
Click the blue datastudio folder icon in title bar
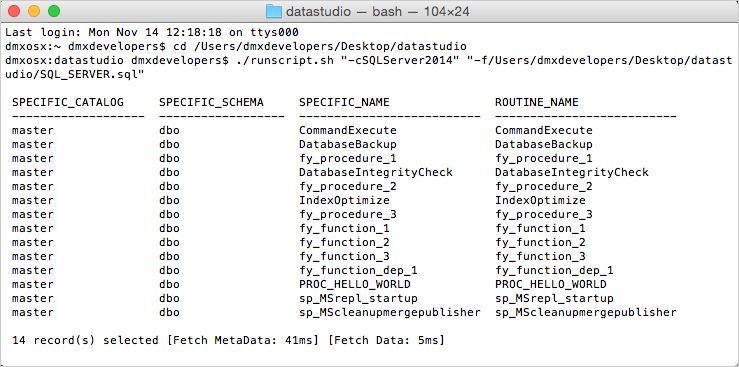tap(273, 11)
